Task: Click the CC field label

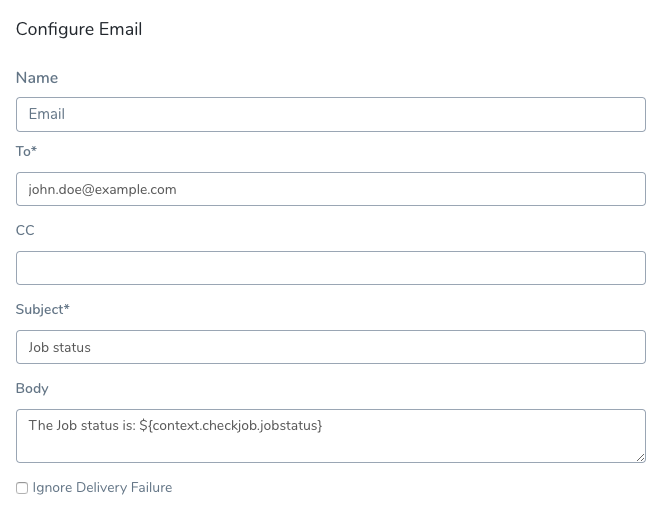Action: pos(25,230)
